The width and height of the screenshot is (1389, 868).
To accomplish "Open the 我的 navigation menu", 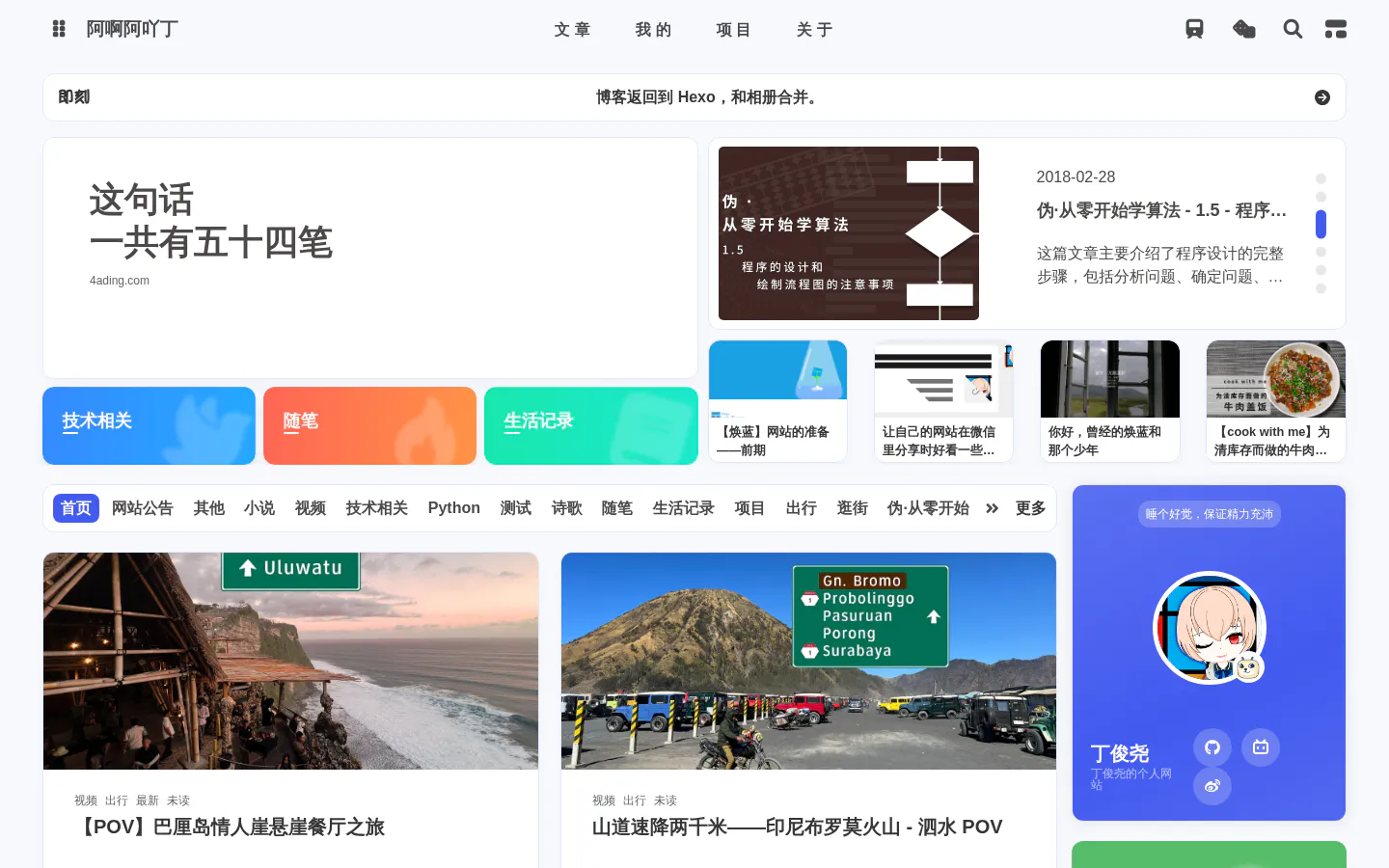I will click(653, 30).
